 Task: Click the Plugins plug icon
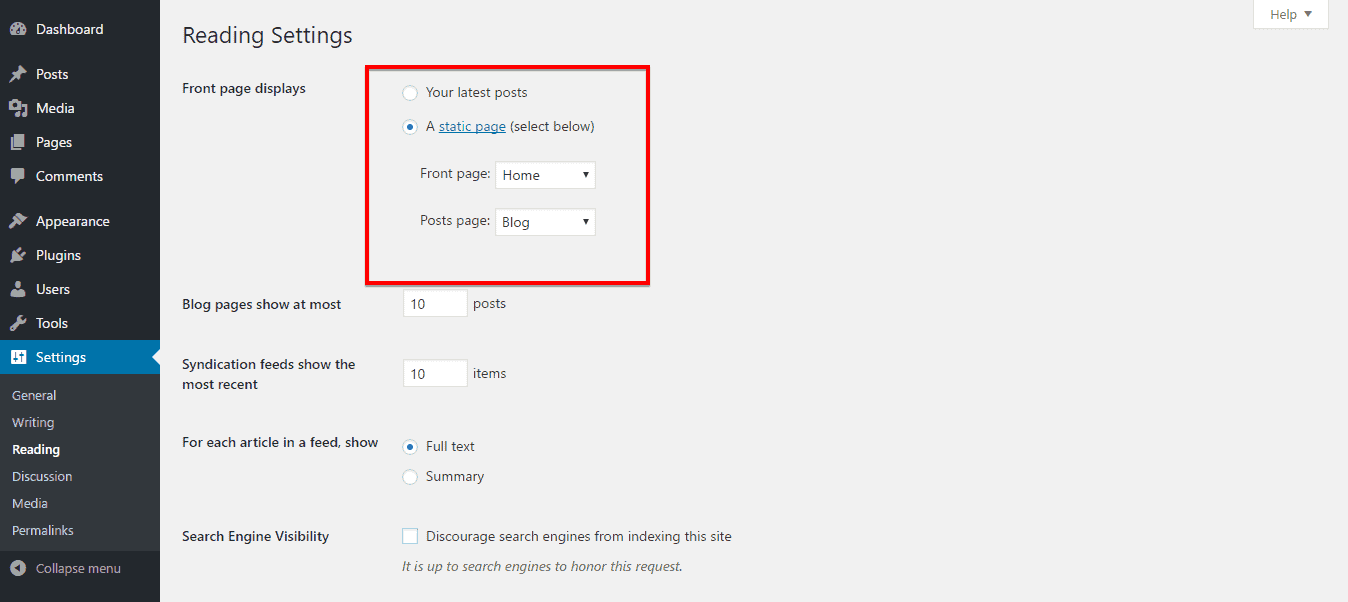click(18, 255)
